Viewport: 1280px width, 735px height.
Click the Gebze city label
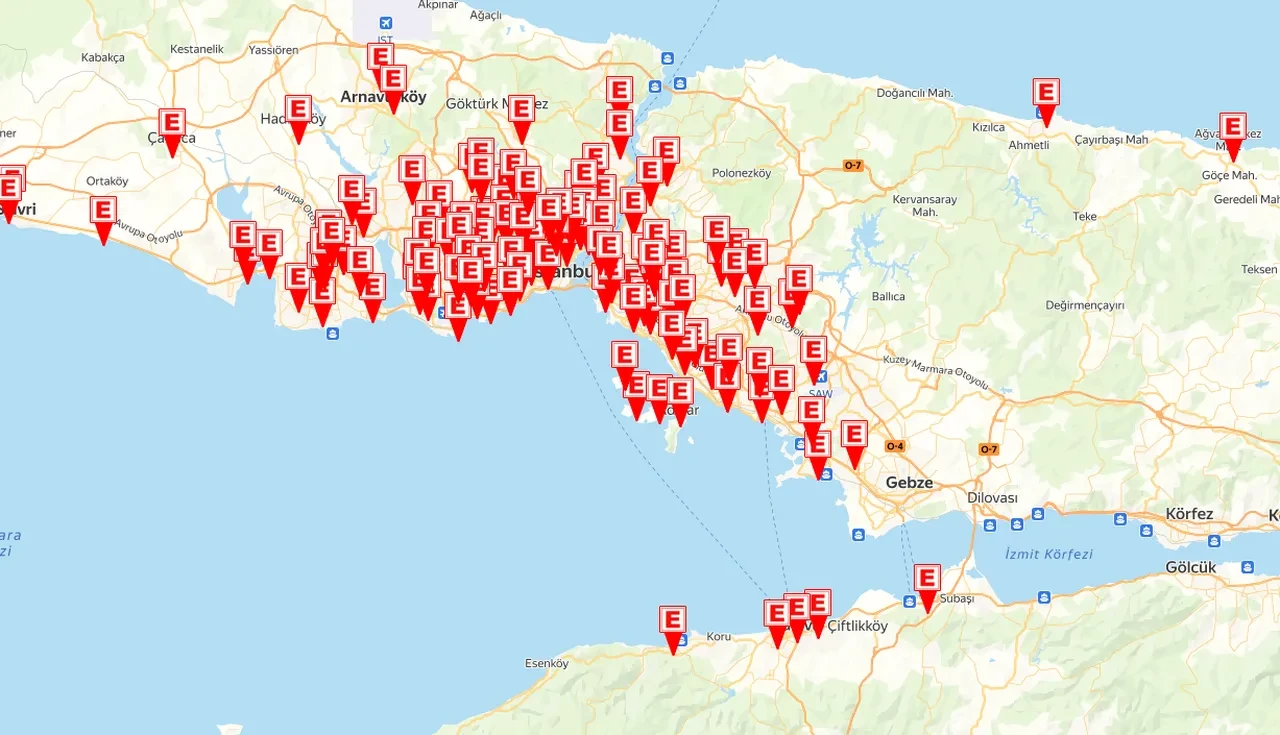(909, 482)
